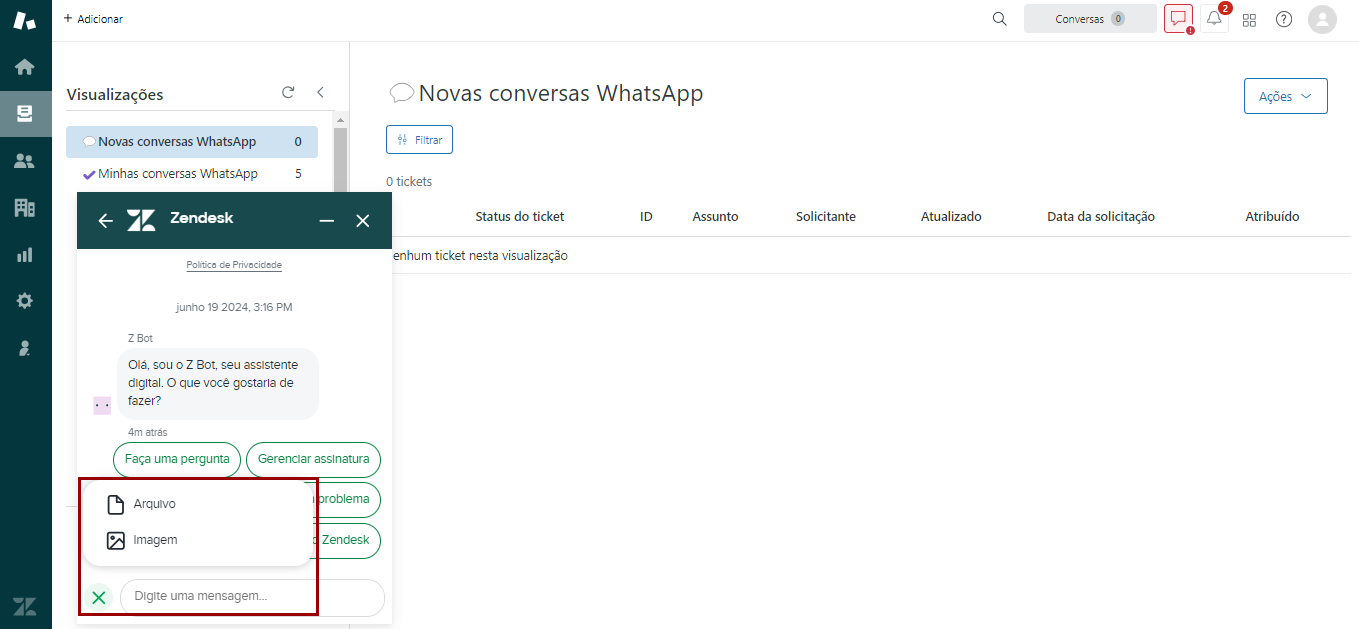Open Customers icon in left sidebar
The image size is (1359, 629).
(25, 161)
